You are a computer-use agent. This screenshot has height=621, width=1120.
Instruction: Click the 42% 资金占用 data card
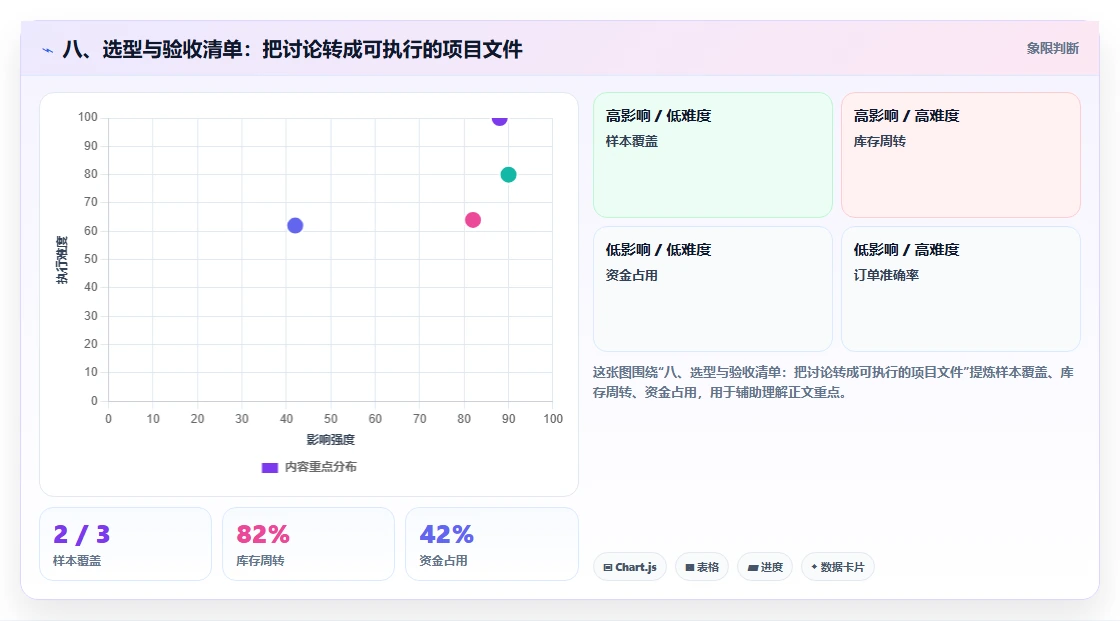point(491,544)
